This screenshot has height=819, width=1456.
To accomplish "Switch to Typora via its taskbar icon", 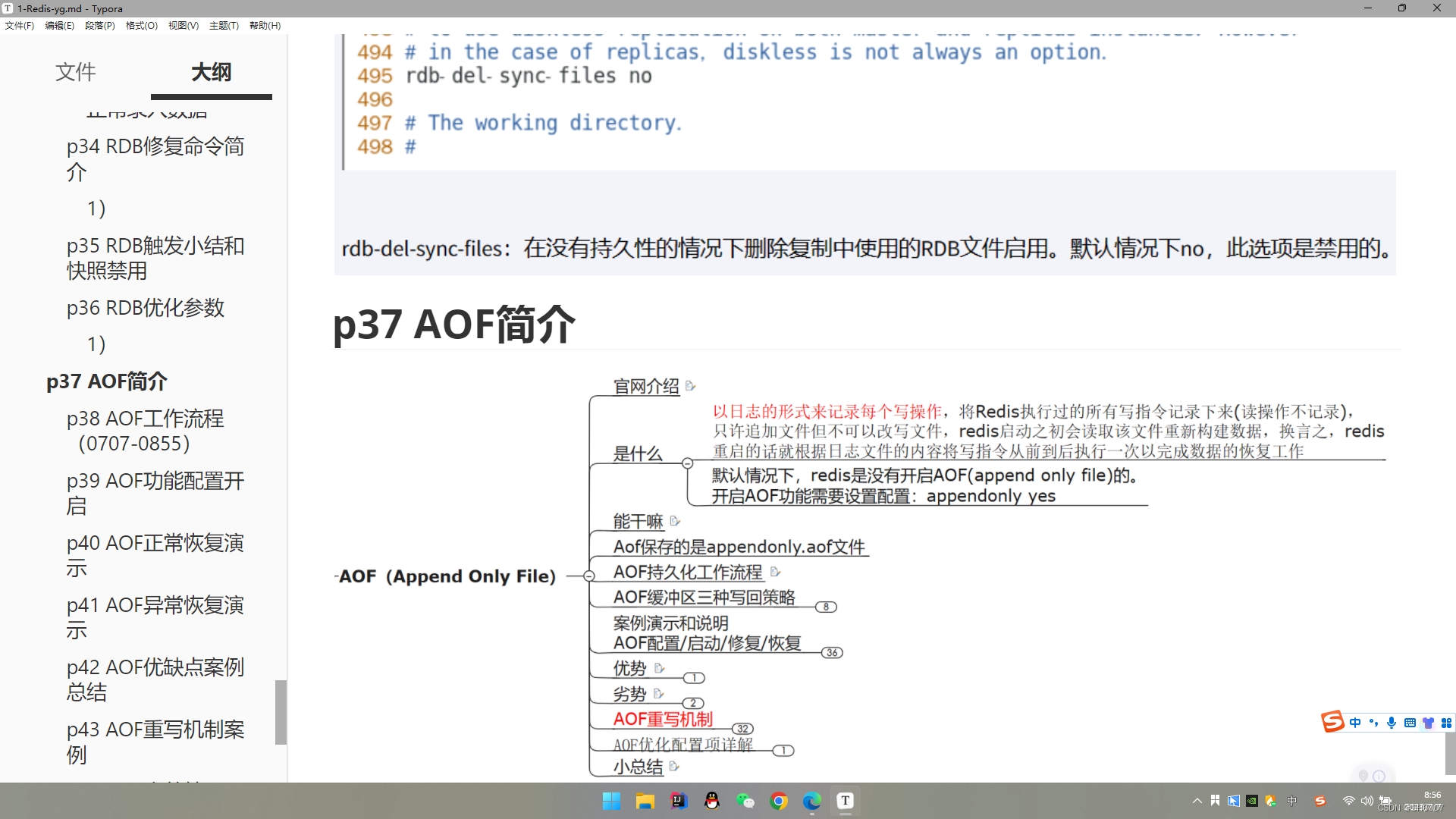I will [845, 801].
